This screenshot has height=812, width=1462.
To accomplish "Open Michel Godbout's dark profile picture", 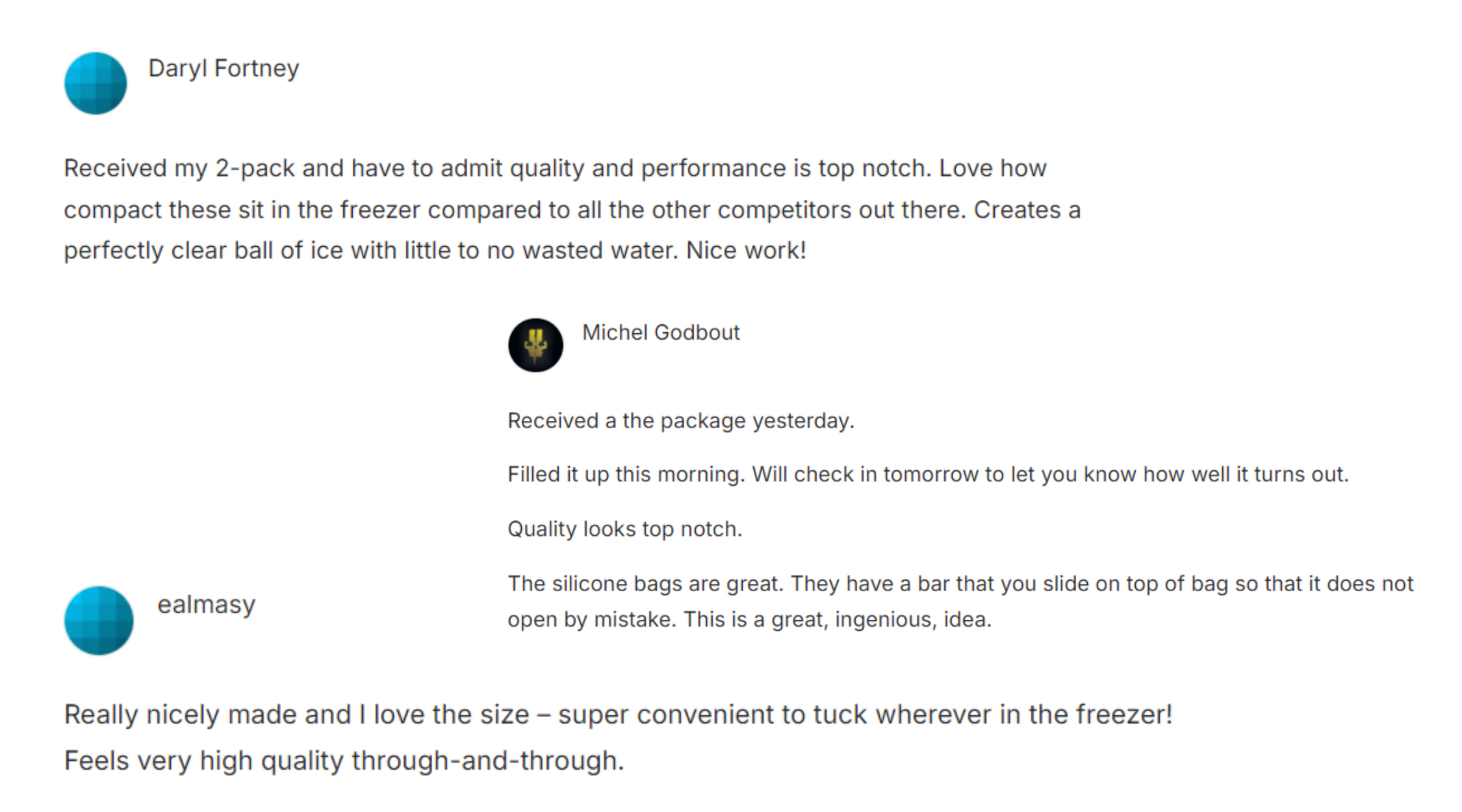I will coord(535,345).
